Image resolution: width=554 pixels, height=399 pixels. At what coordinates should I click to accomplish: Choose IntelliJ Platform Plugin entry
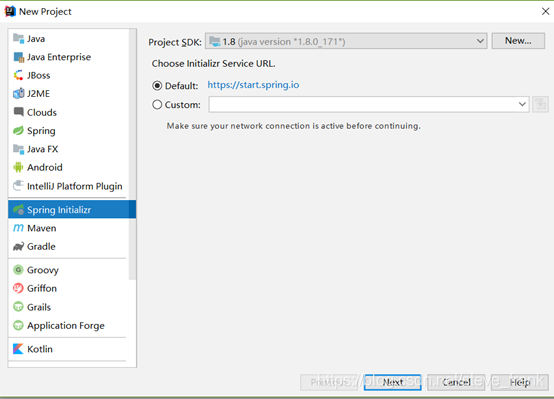pos(70,186)
